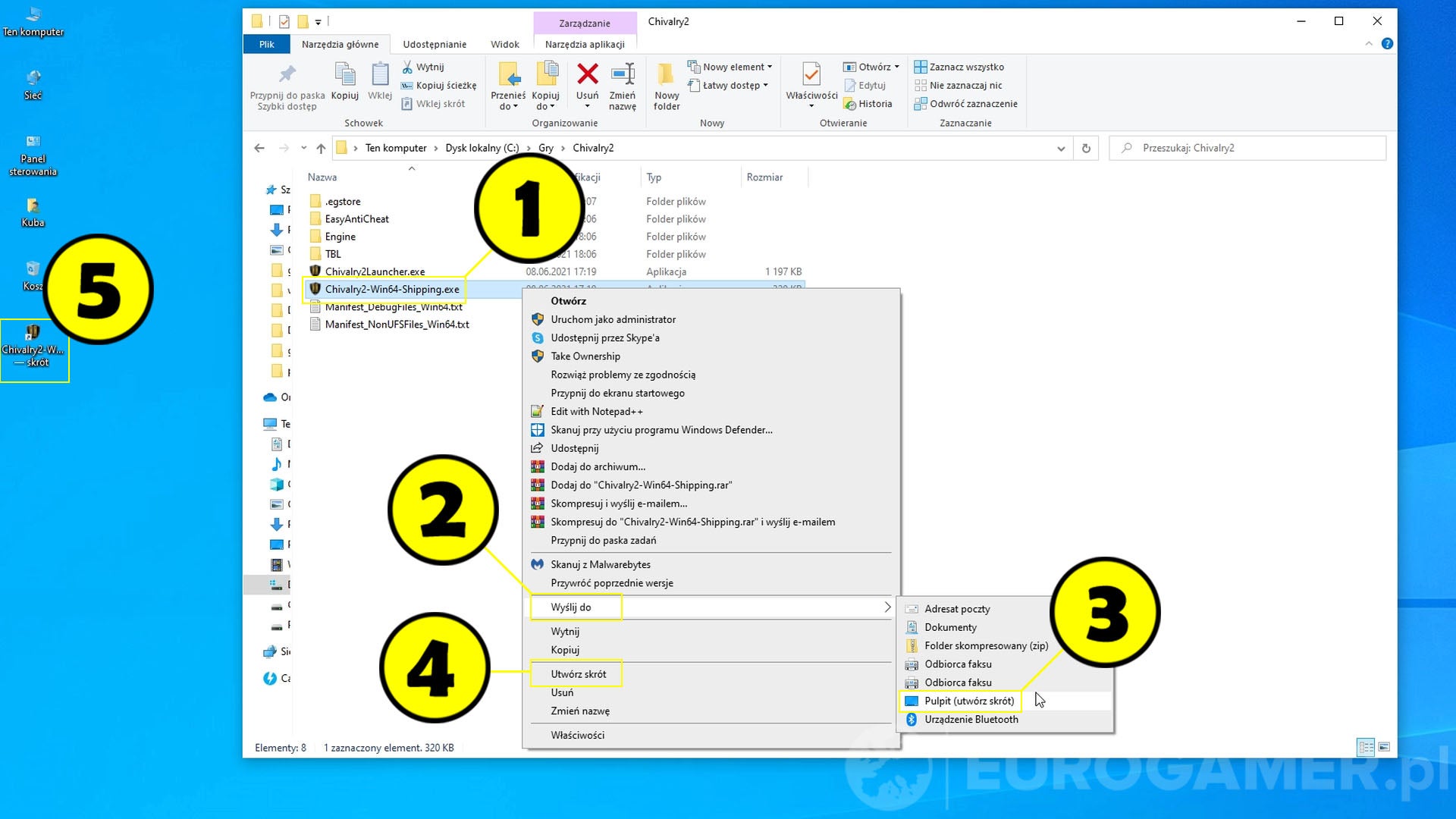
Task: Click the Wklej clipboard icon
Action: coord(379,76)
